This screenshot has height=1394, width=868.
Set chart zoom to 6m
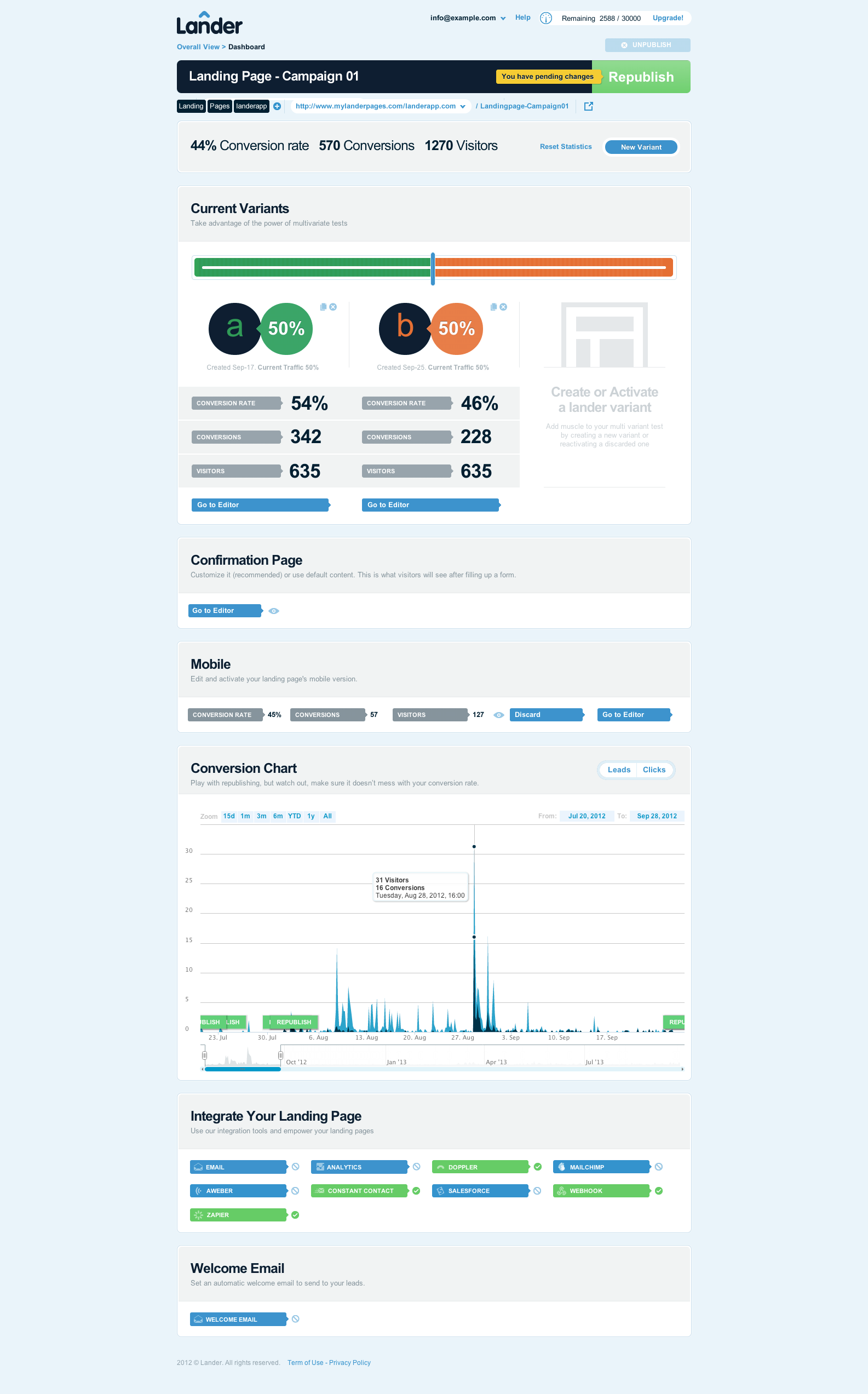tap(278, 816)
